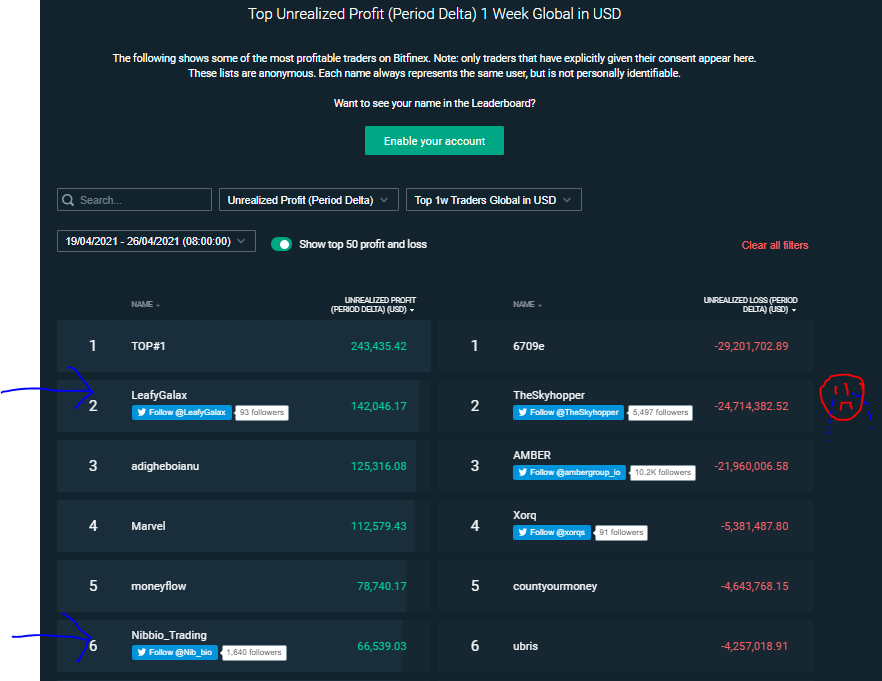882x681 pixels.
Task: Click the loss value -21,960,006.58
Action: pyautogui.click(x=752, y=466)
